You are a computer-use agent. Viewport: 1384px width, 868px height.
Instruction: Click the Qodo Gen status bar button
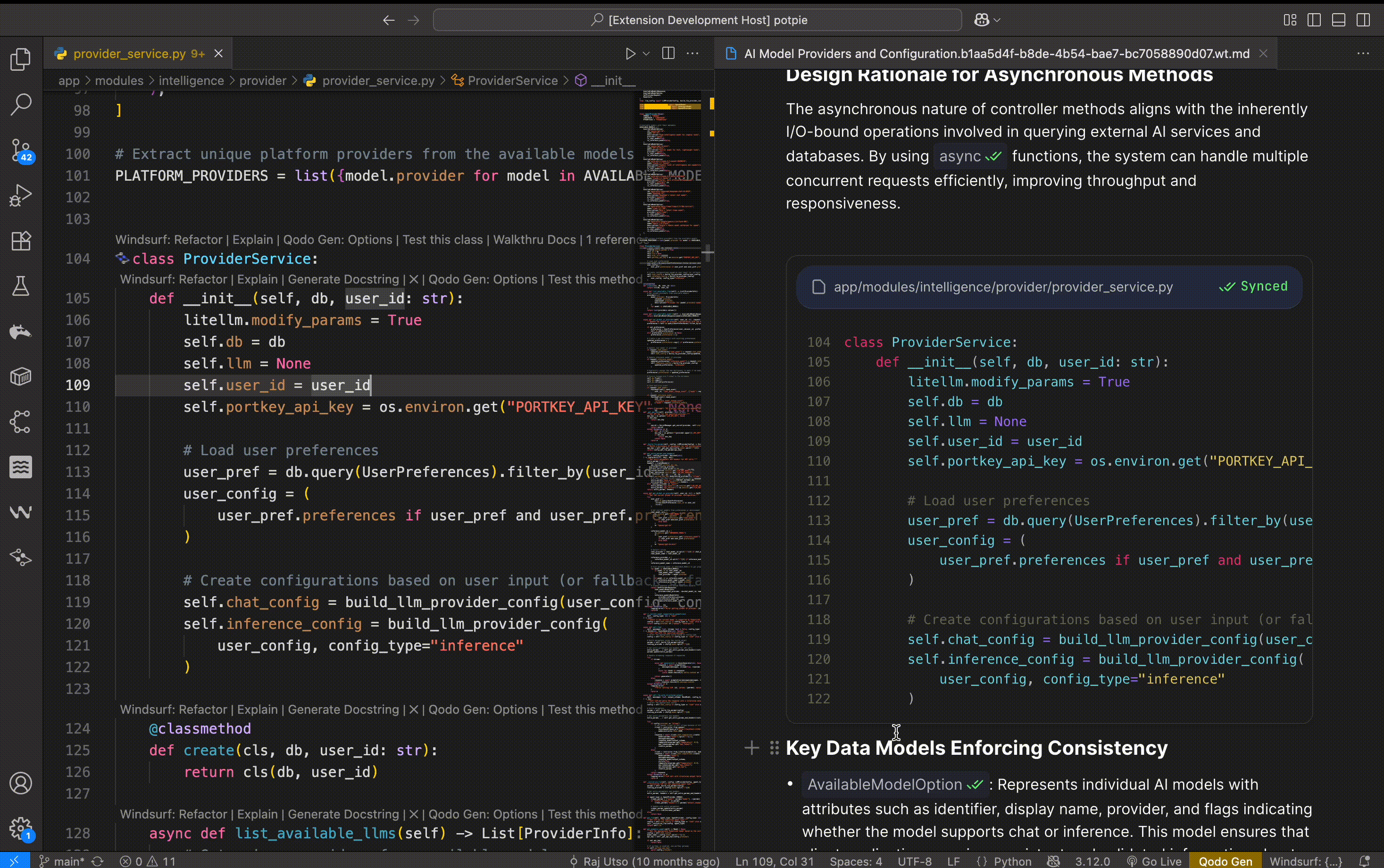[x=1225, y=861]
